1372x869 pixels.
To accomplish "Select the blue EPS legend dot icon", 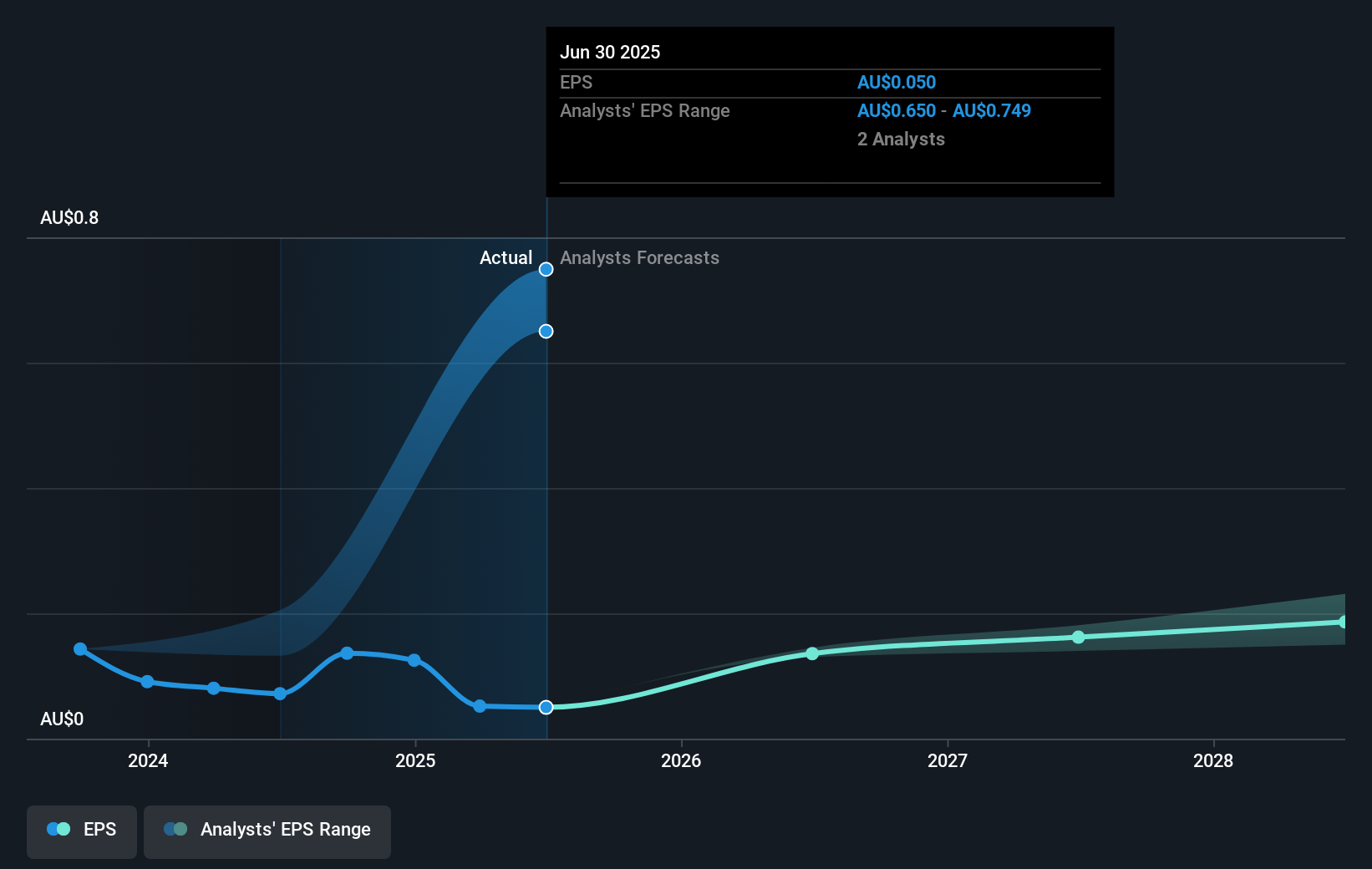I will 57,829.
